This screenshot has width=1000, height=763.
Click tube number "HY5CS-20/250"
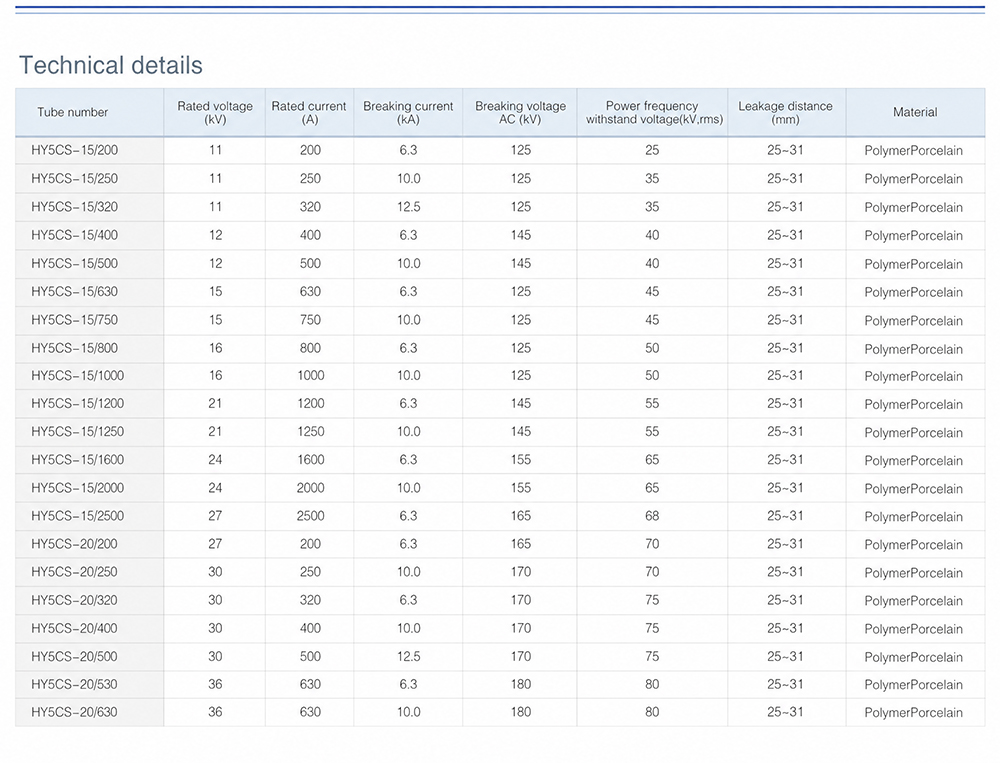point(75,572)
